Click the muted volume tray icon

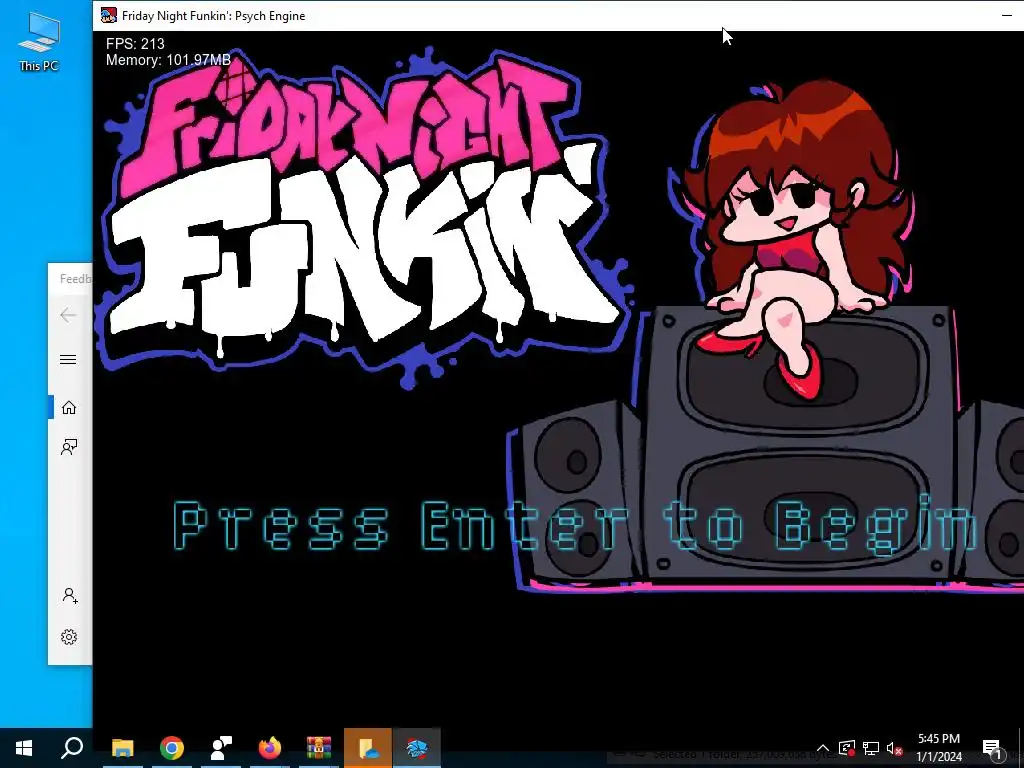point(894,748)
